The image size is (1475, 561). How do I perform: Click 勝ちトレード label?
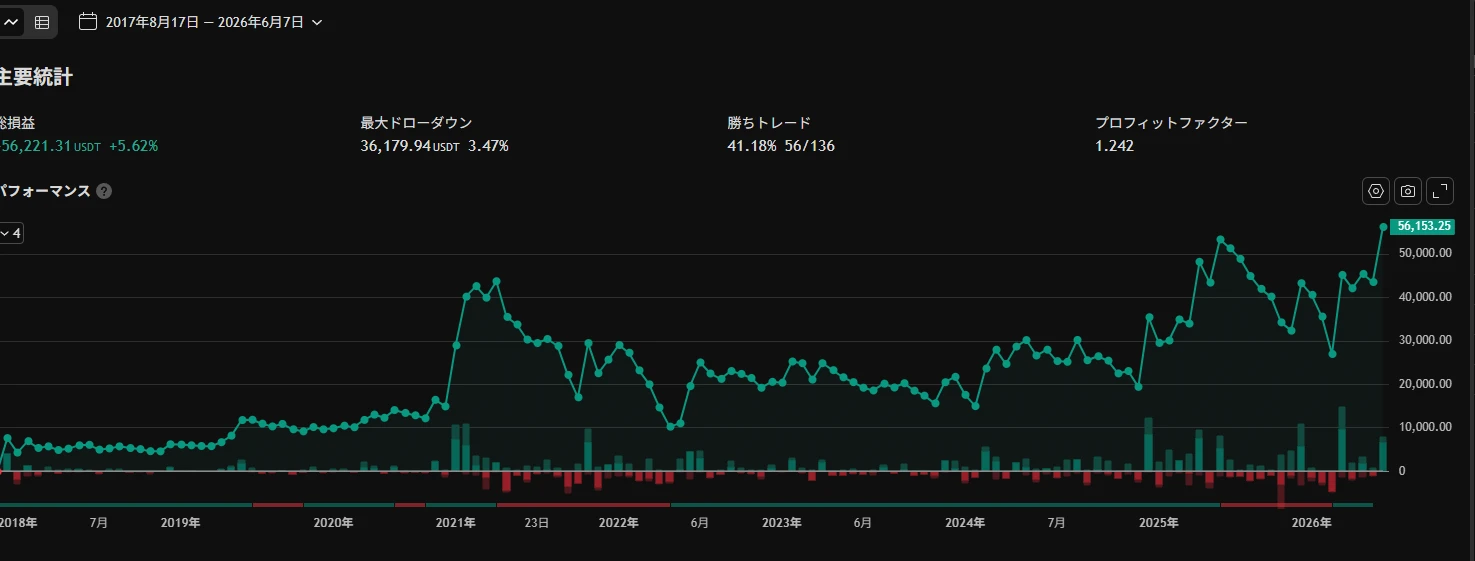pyautogui.click(x=769, y=123)
